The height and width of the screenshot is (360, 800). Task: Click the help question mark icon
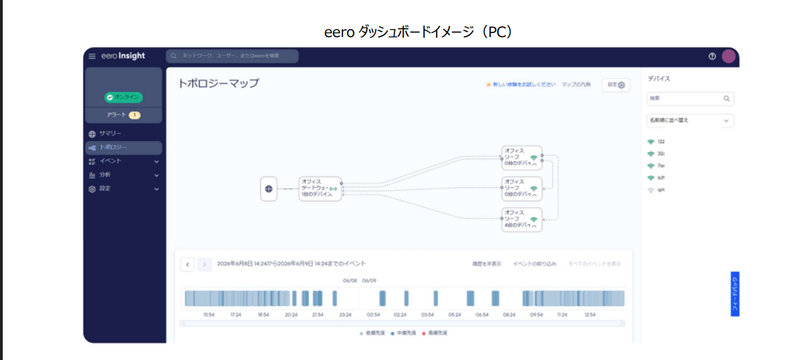[712, 56]
